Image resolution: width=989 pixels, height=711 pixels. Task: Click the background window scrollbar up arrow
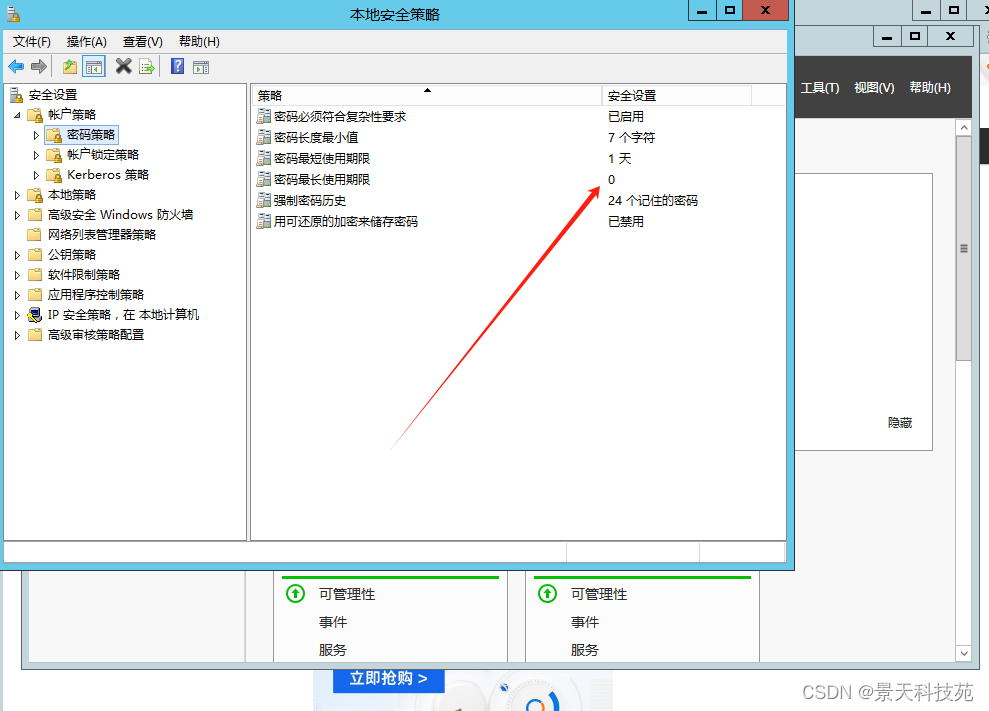coord(964,128)
